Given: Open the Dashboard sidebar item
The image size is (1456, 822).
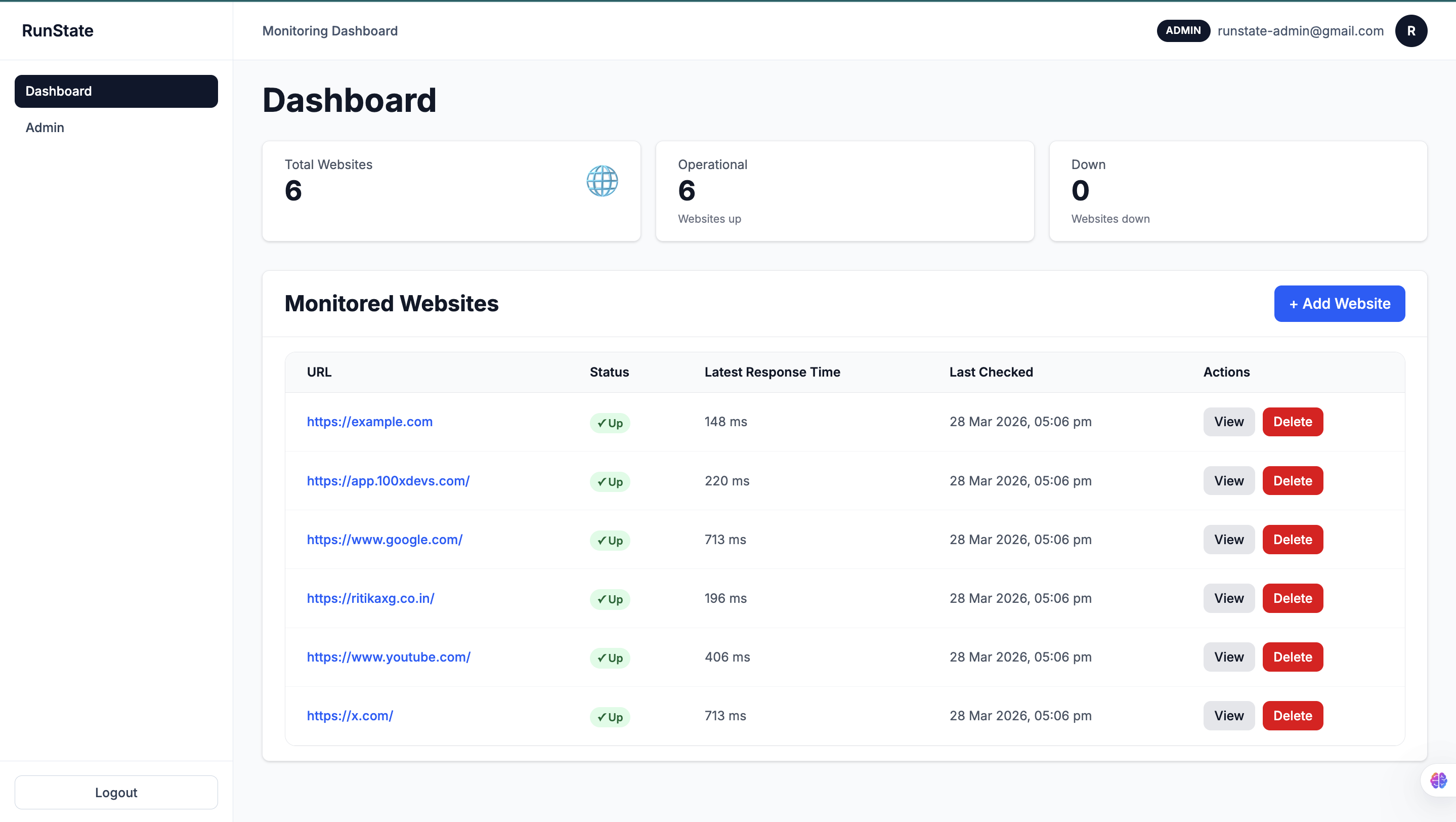Looking at the screenshot, I should point(116,91).
